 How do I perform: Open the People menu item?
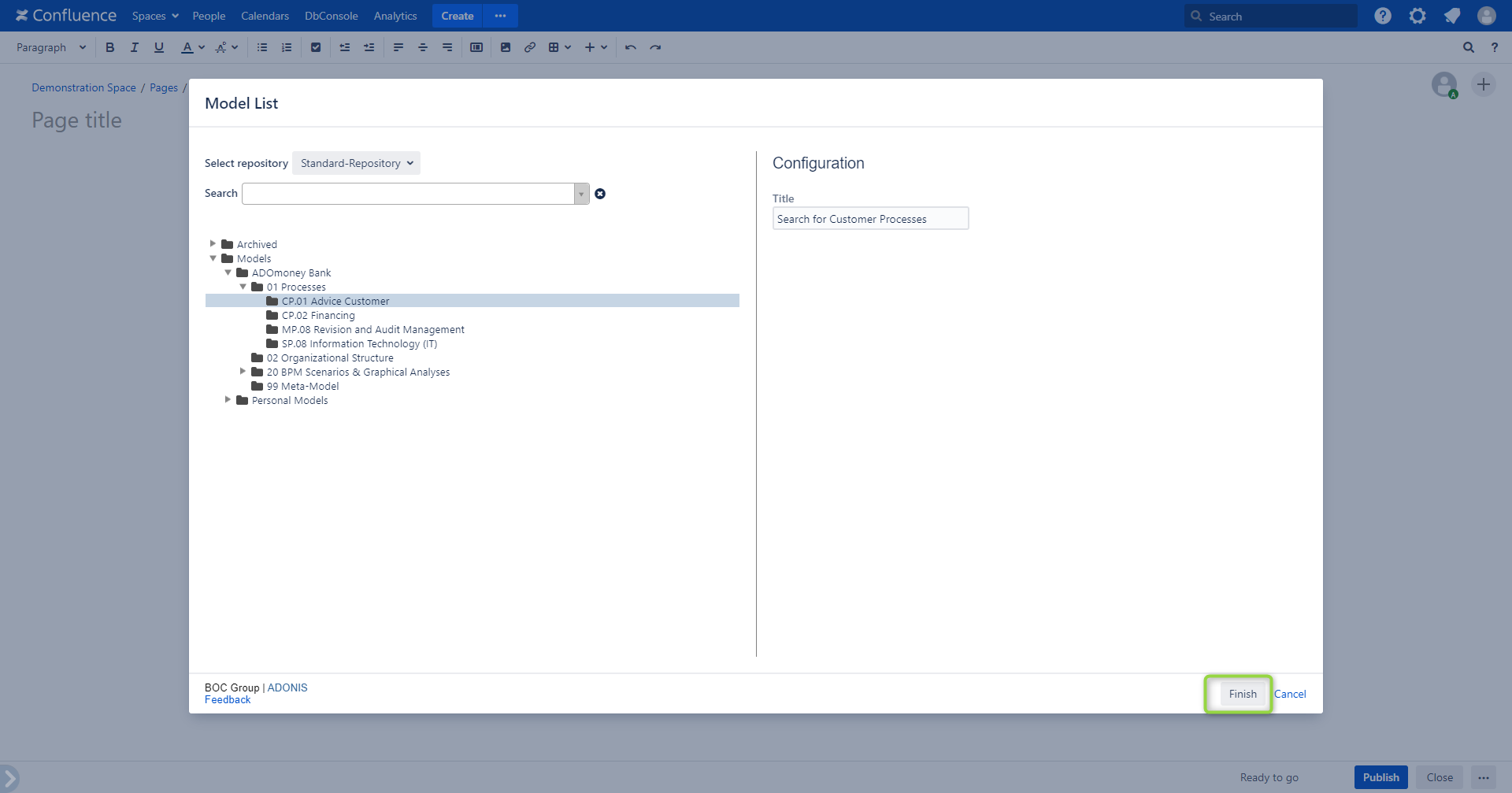click(209, 16)
